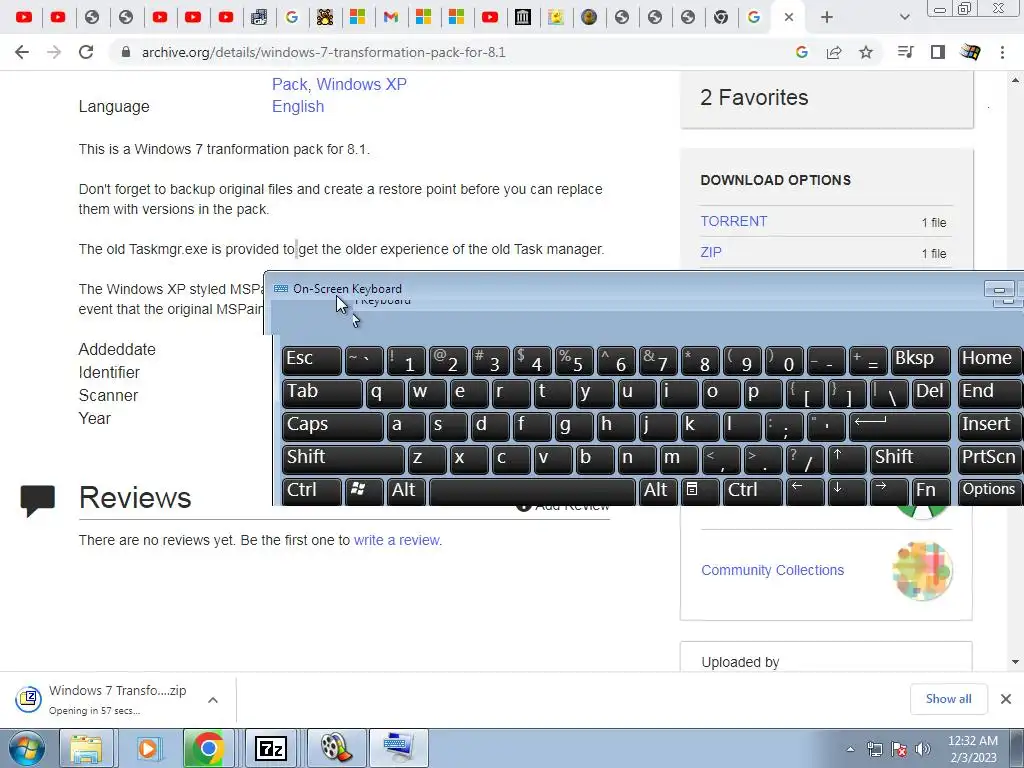1024x768 pixels.
Task: Tap the Windows logo key on On-Screen Keyboard
Action: [x=363, y=491]
